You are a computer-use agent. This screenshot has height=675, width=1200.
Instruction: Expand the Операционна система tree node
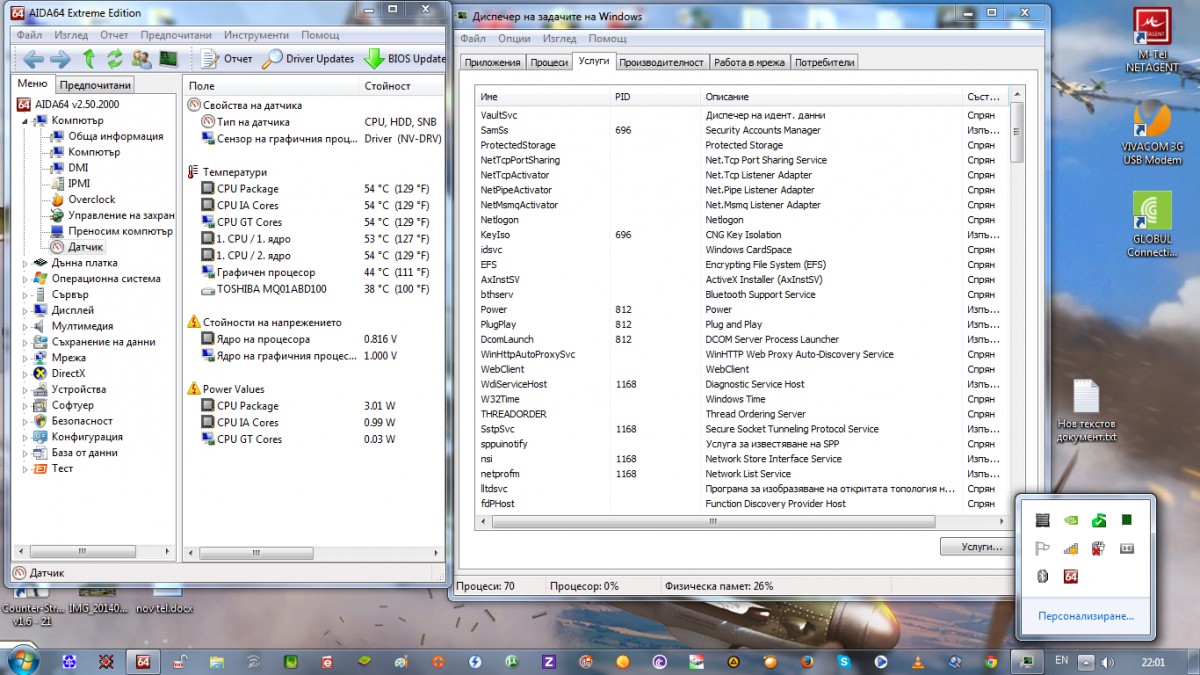point(25,279)
